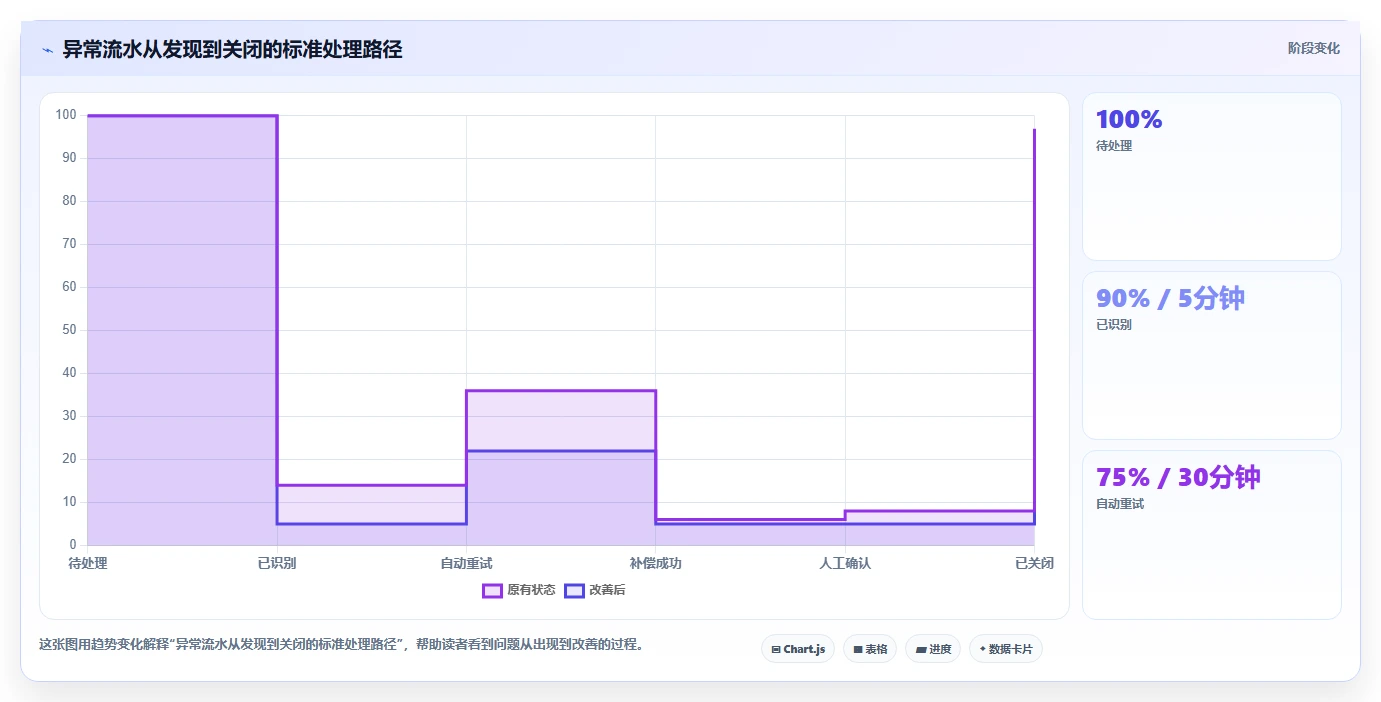Toggle the 改善后 legend color swatch

(x=574, y=590)
